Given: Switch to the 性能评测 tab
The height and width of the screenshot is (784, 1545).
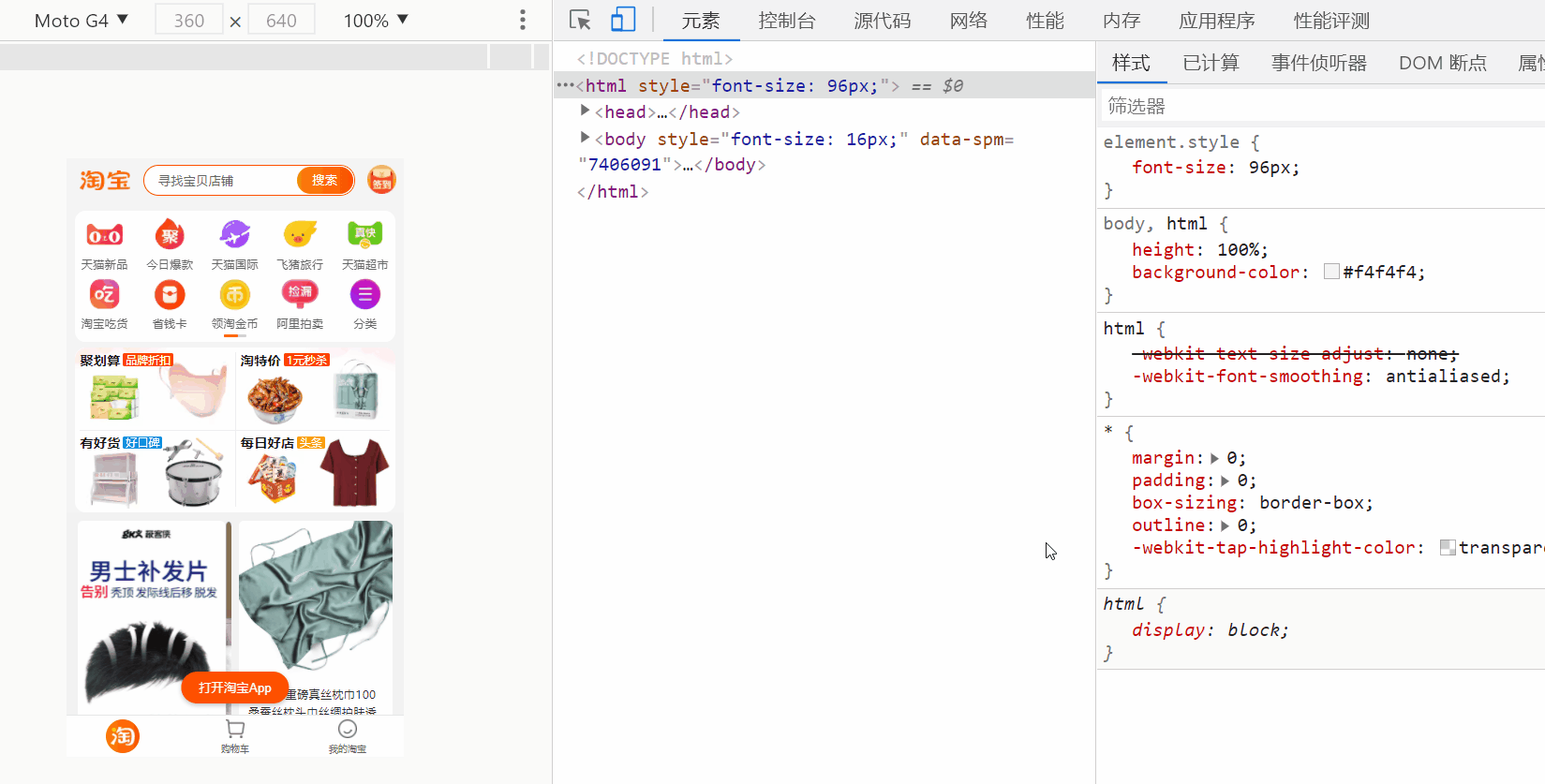Looking at the screenshot, I should (x=1331, y=21).
